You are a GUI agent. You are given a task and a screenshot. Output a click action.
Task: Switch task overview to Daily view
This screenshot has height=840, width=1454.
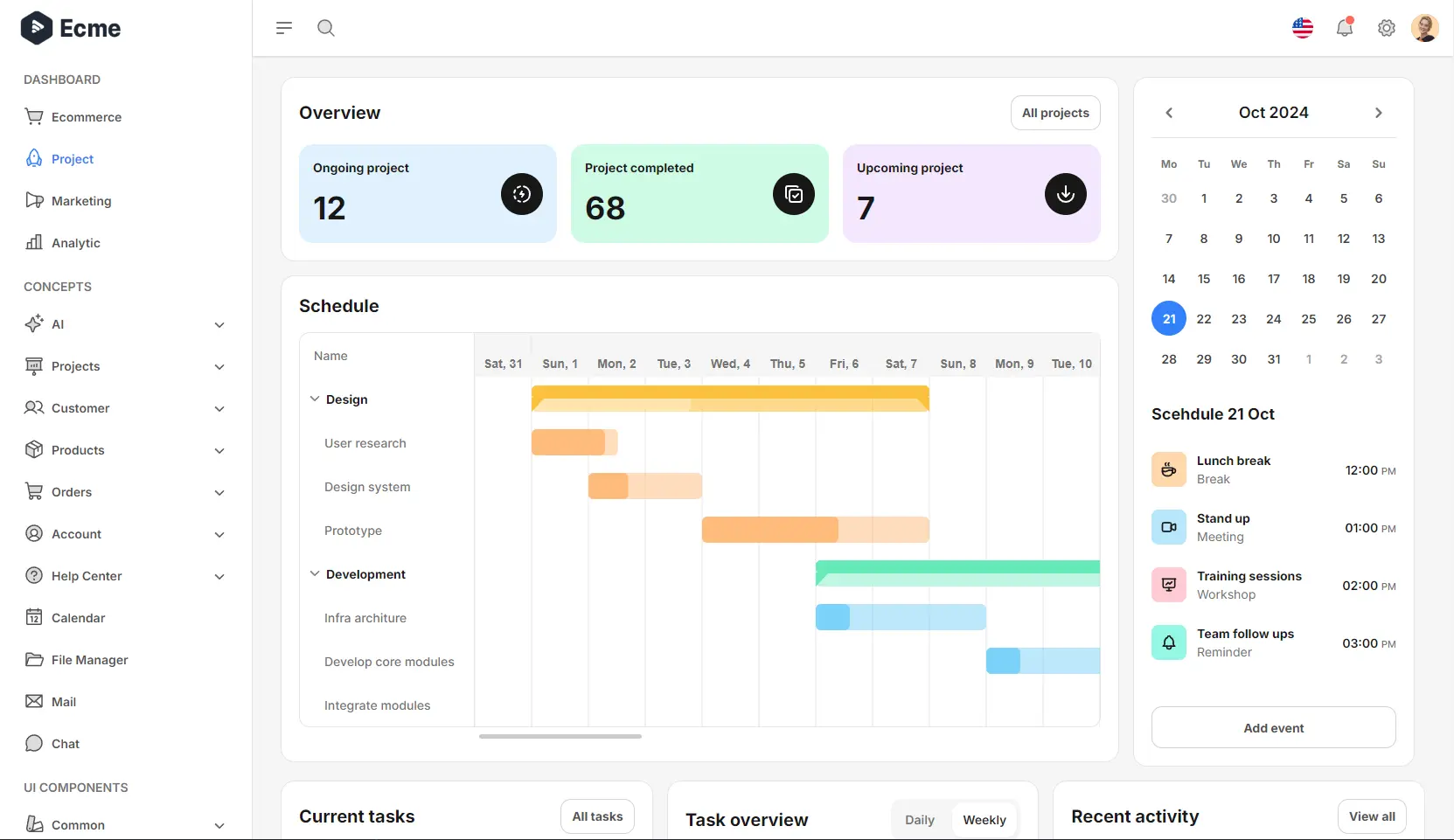click(919, 820)
